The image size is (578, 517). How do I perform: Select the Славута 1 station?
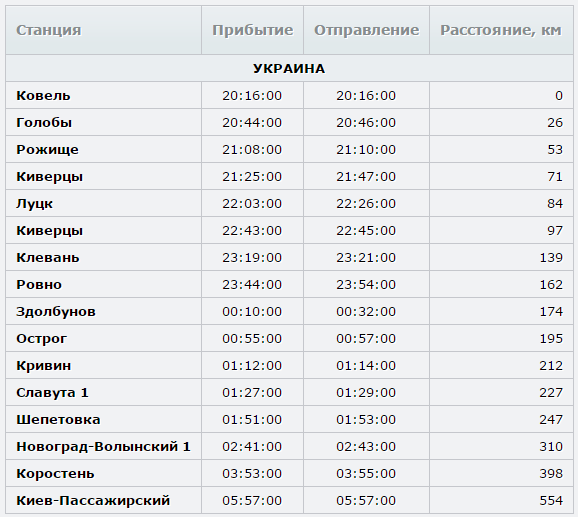[52, 393]
